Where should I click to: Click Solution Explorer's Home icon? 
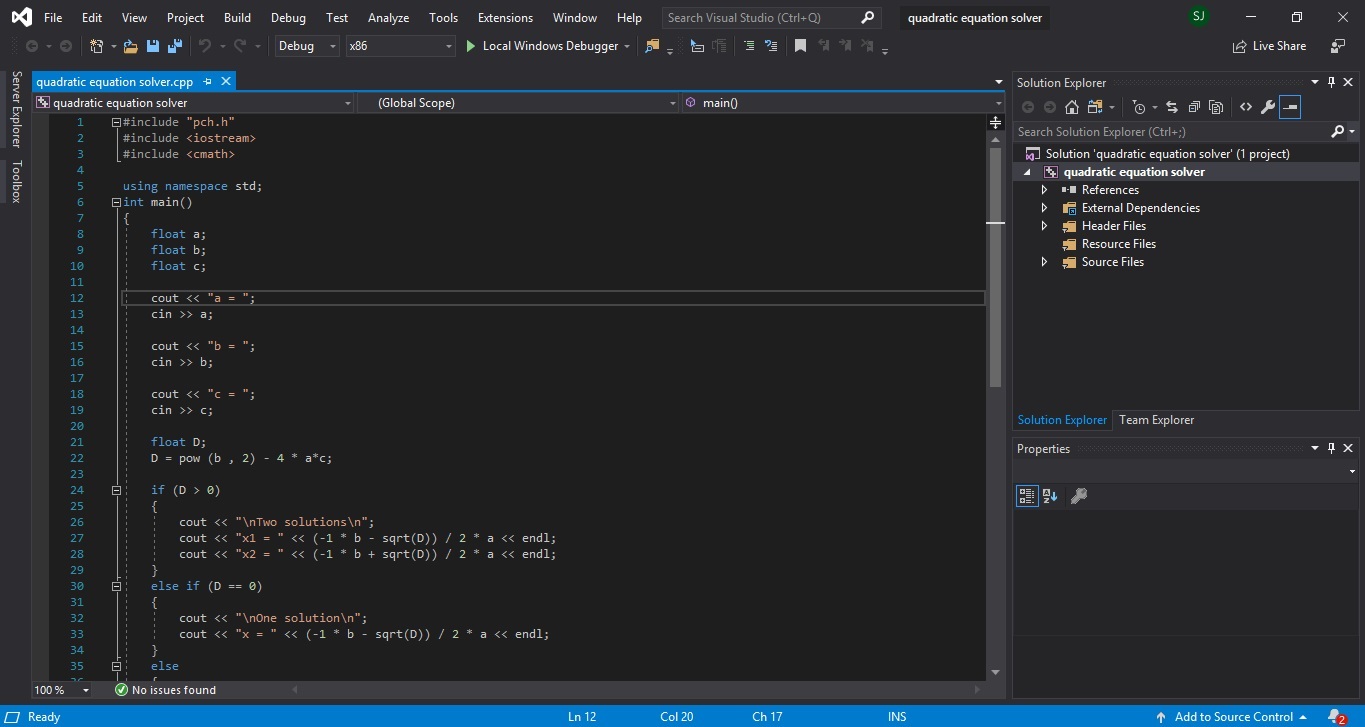pos(1072,107)
